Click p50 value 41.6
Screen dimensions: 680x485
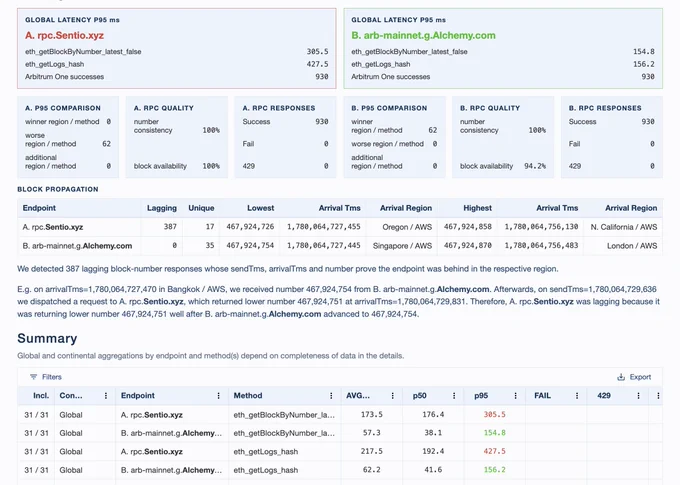point(433,470)
